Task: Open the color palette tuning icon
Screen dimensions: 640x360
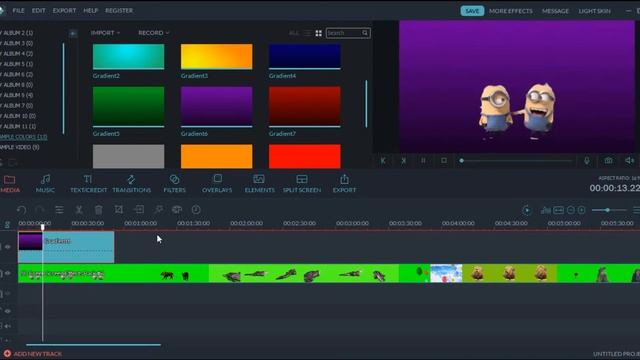Action: point(177,209)
